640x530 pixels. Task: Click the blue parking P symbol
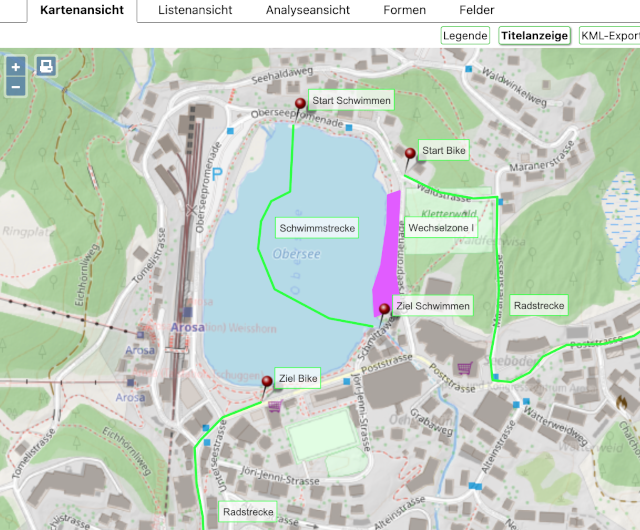pyautogui.click(x=216, y=173)
